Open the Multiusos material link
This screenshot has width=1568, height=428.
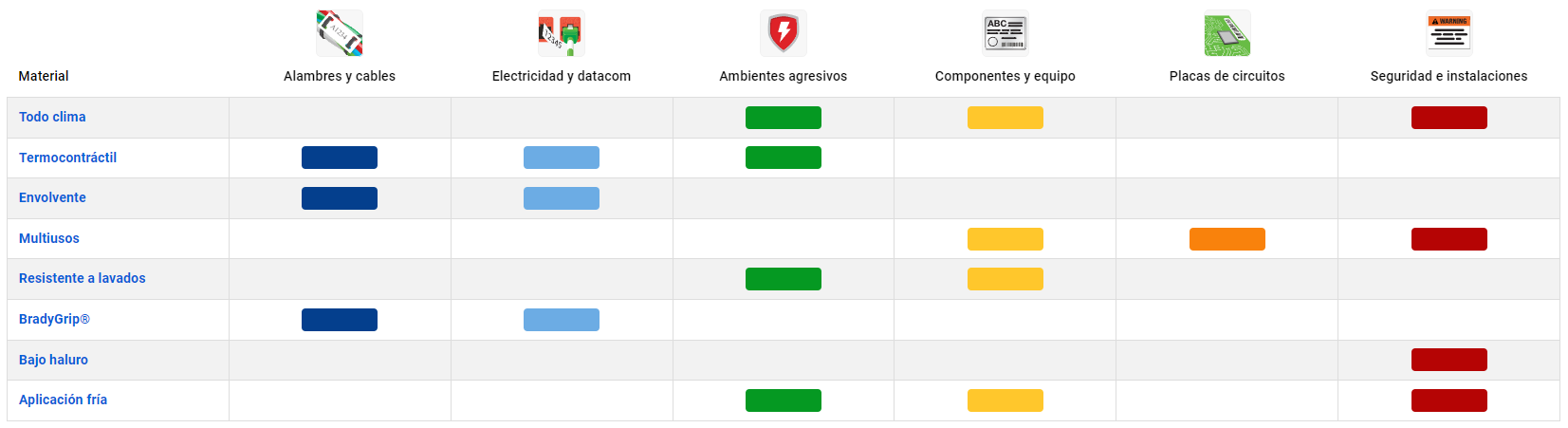pos(49,238)
